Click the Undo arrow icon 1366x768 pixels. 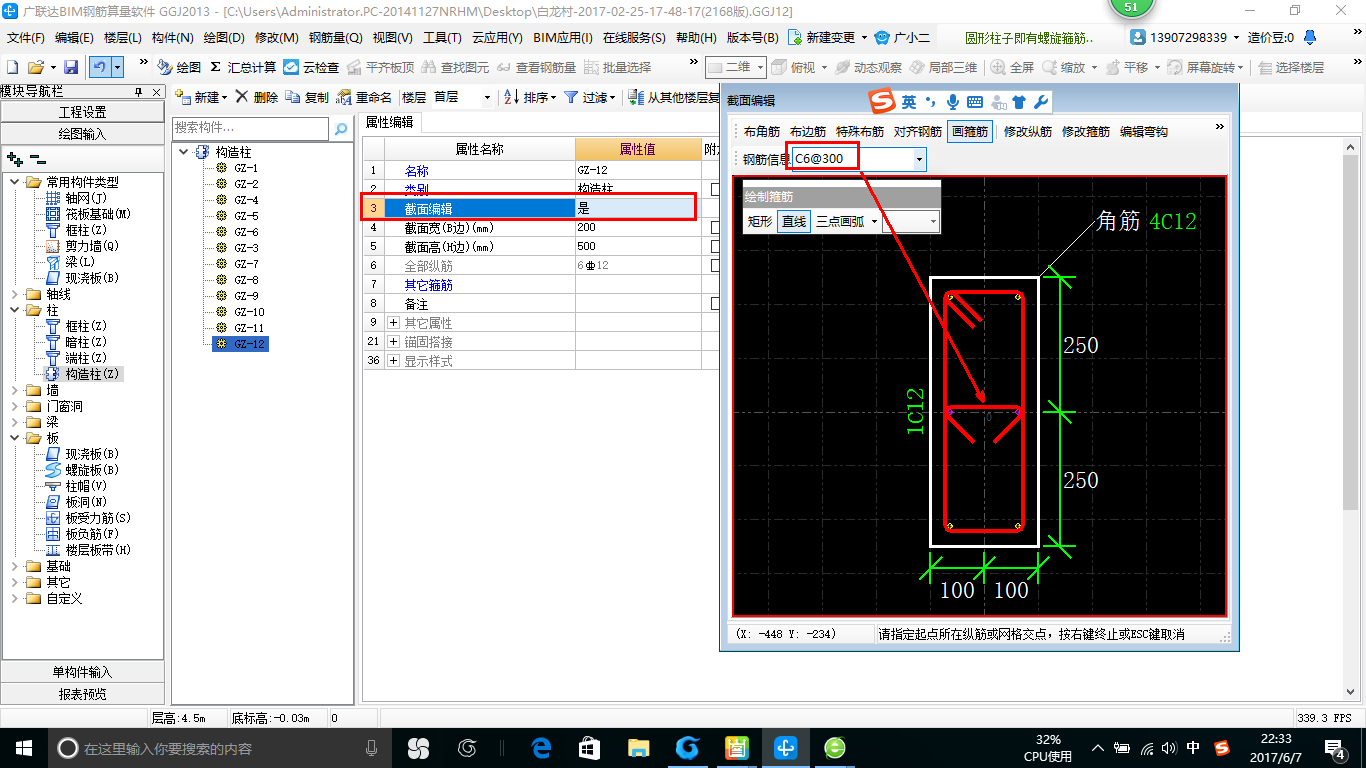(99, 67)
